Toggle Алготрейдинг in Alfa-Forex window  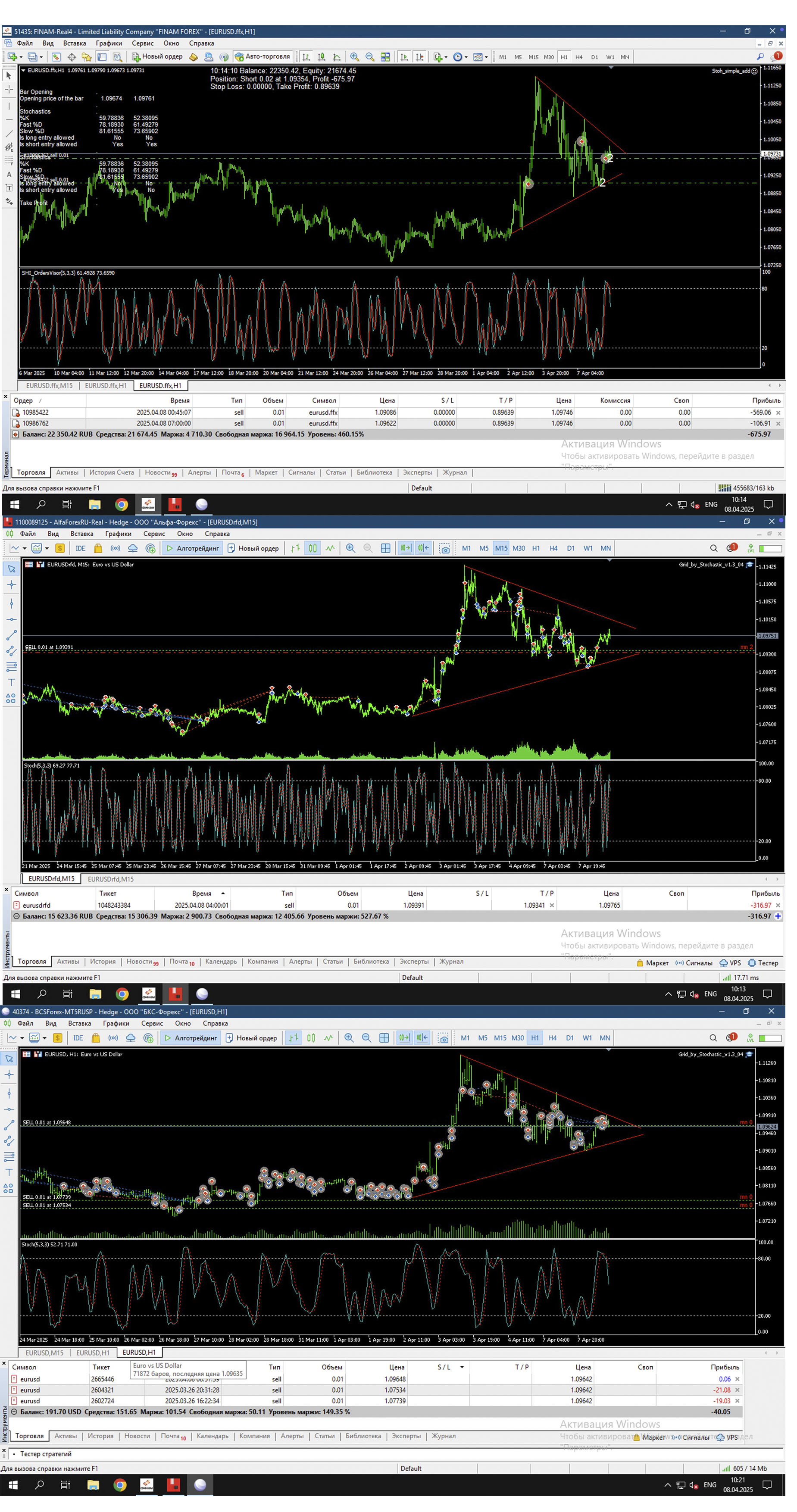(x=192, y=549)
